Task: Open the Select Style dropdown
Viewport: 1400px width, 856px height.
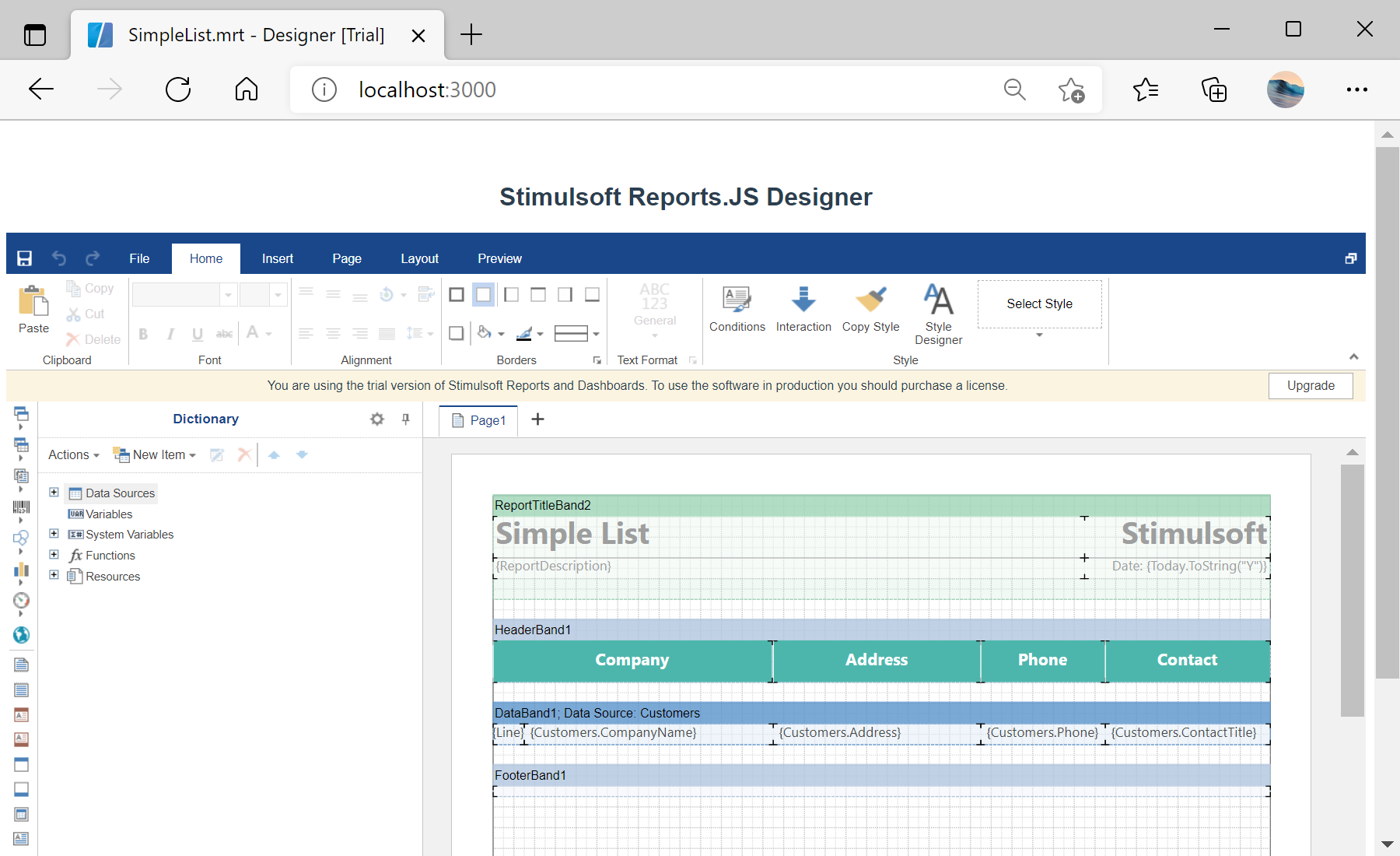Action: tap(1039, 335)
